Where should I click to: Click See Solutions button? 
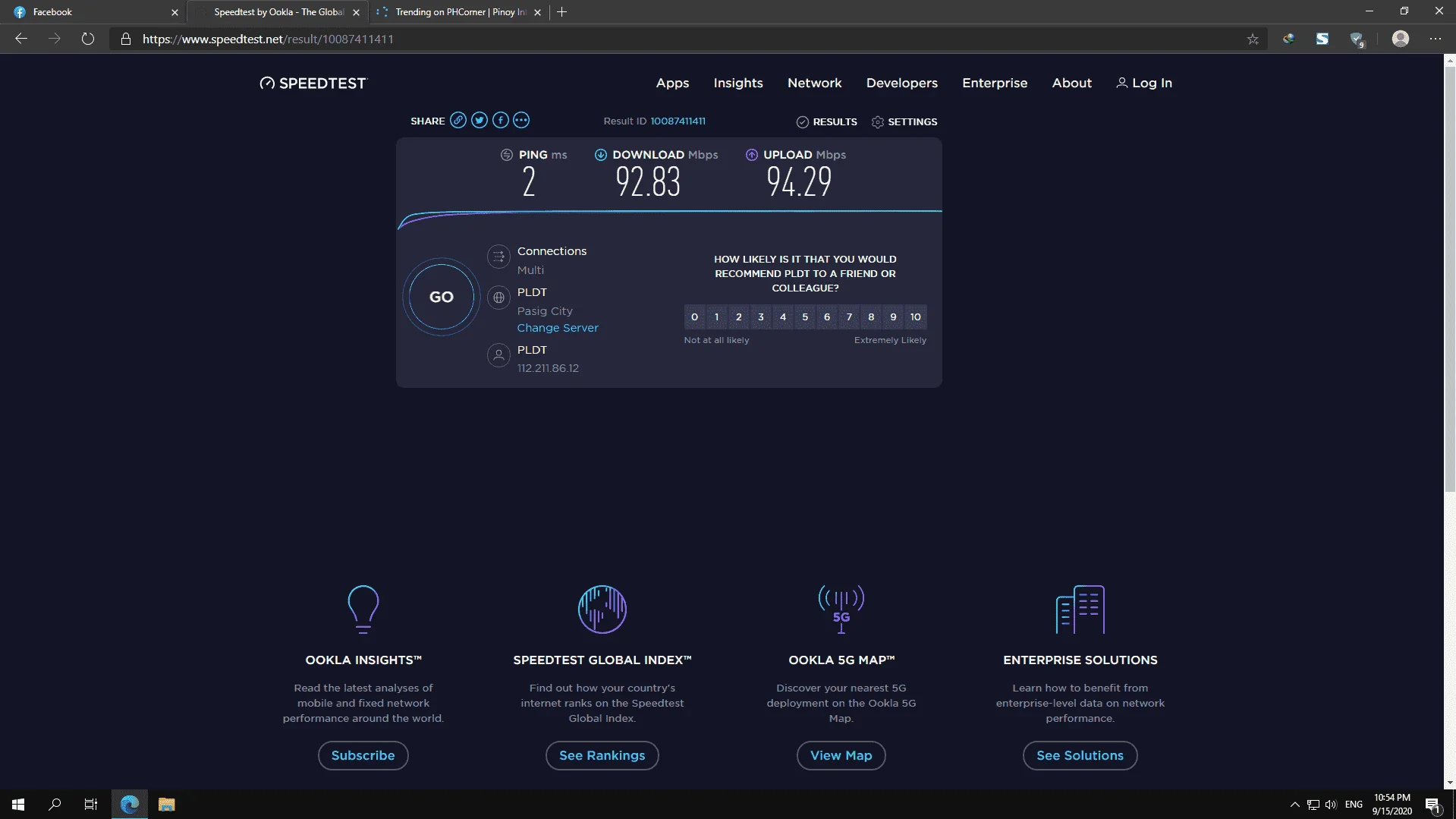tap(1080, 756)
